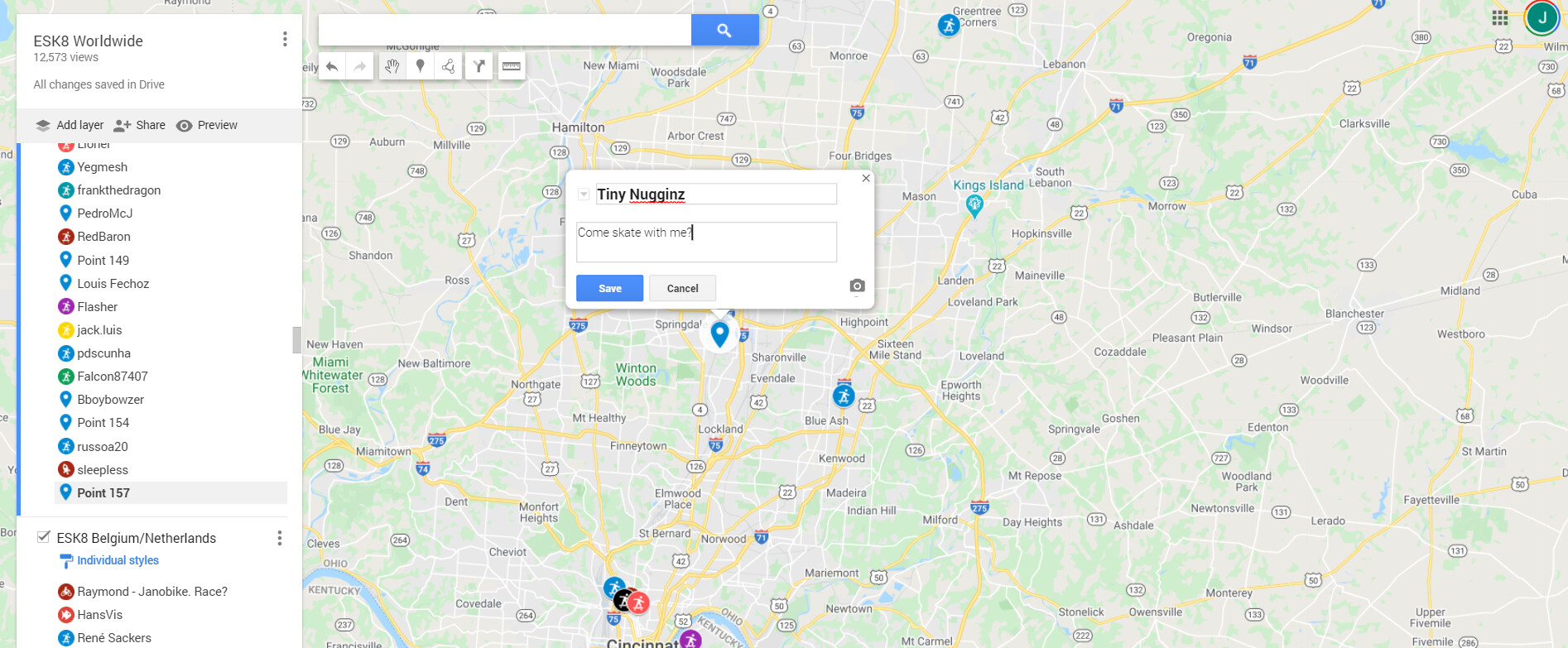
Task: Save the Tiny Nugginz marker
Action: (610, 288)
